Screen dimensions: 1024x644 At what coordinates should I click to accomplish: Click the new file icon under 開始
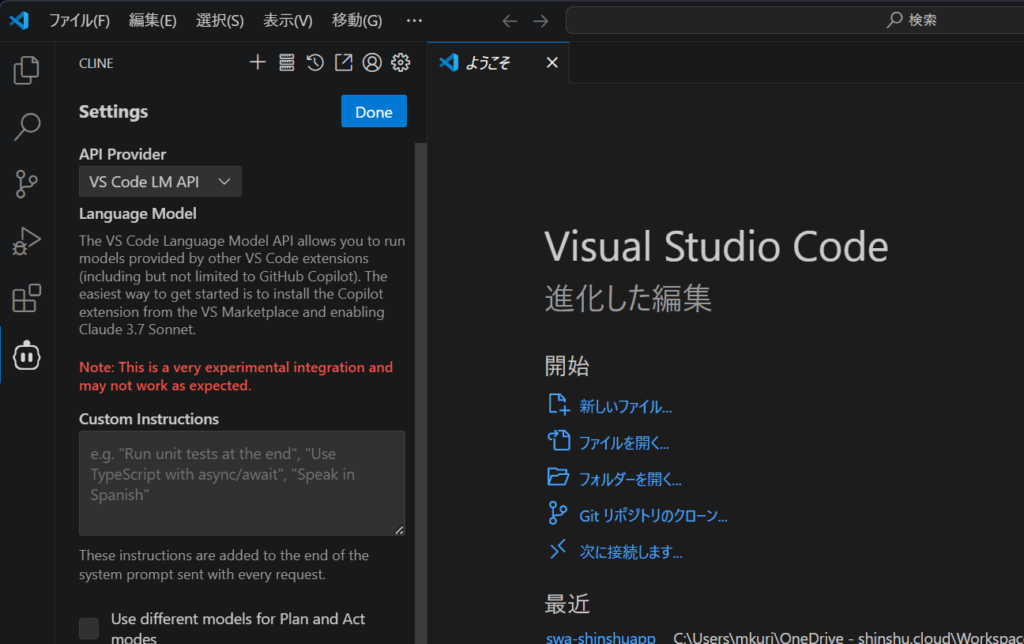[x=558, y=404]
